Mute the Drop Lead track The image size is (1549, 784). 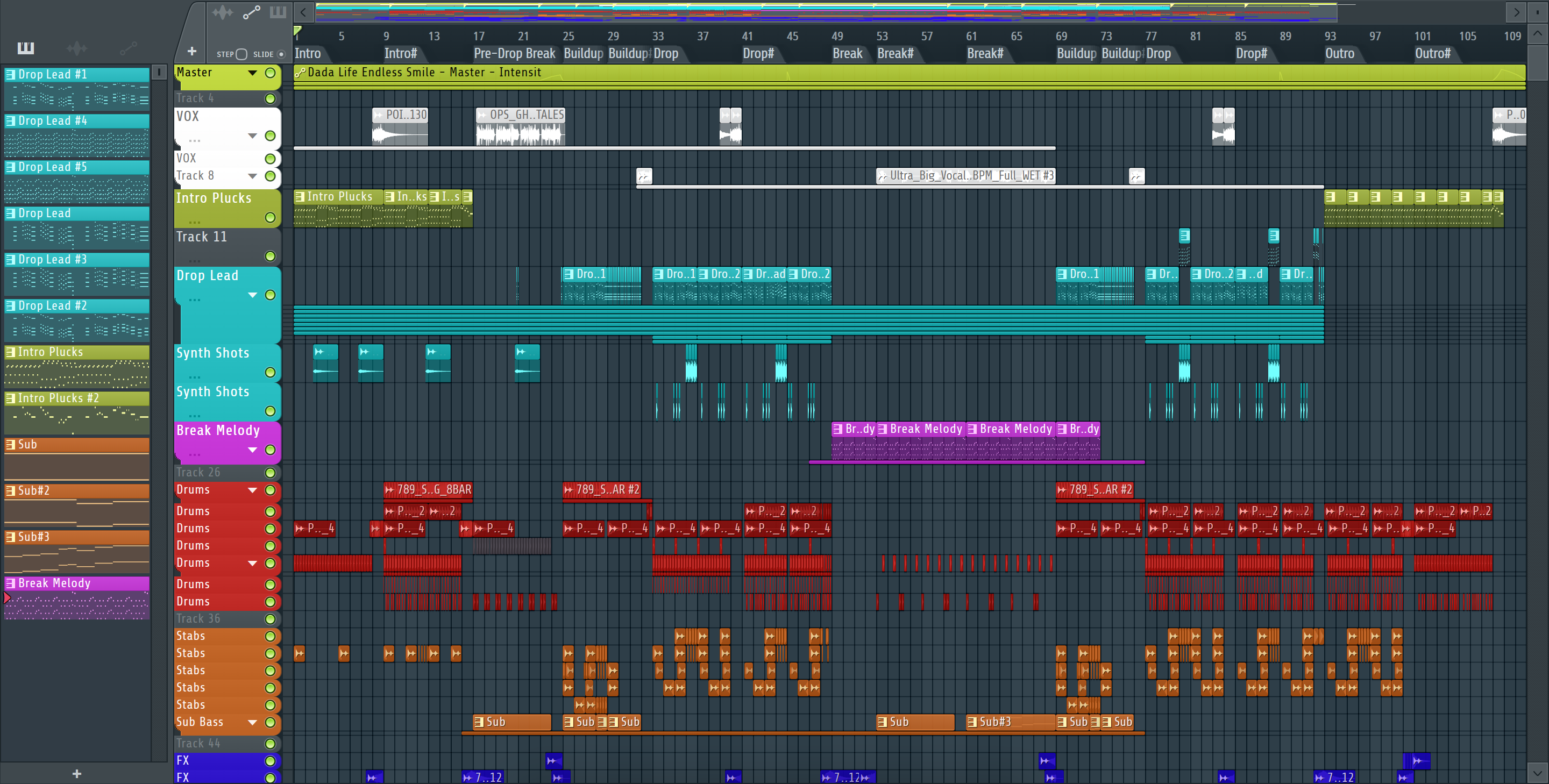coord(271,295)
